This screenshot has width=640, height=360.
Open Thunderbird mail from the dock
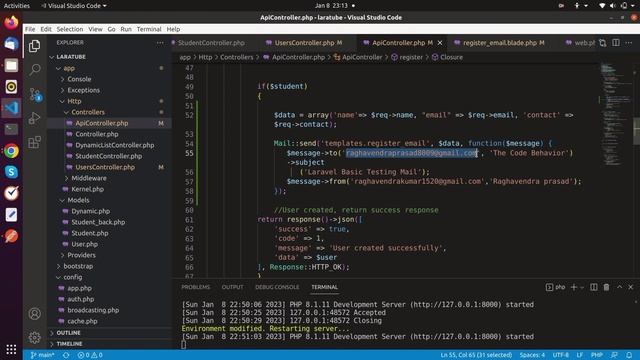click(11, 43)
